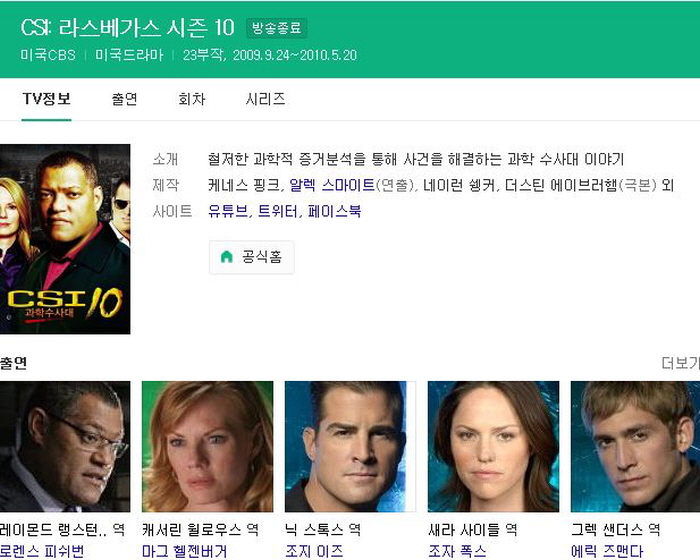Image resolution: width=700 pixels, height=560 pixels.
Task: Click the 방송종료 status badge
Action: pyautogui.click(x=277, y=28)
